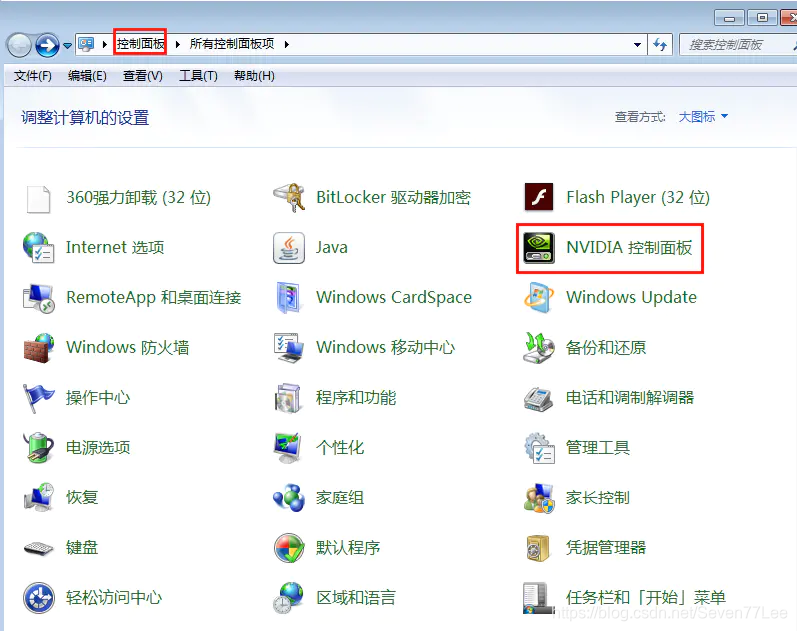This screenshot has width=797, height=631.
Task: Expand the chevron before 控制面板 breadcrumb
Action: (105, 44)
